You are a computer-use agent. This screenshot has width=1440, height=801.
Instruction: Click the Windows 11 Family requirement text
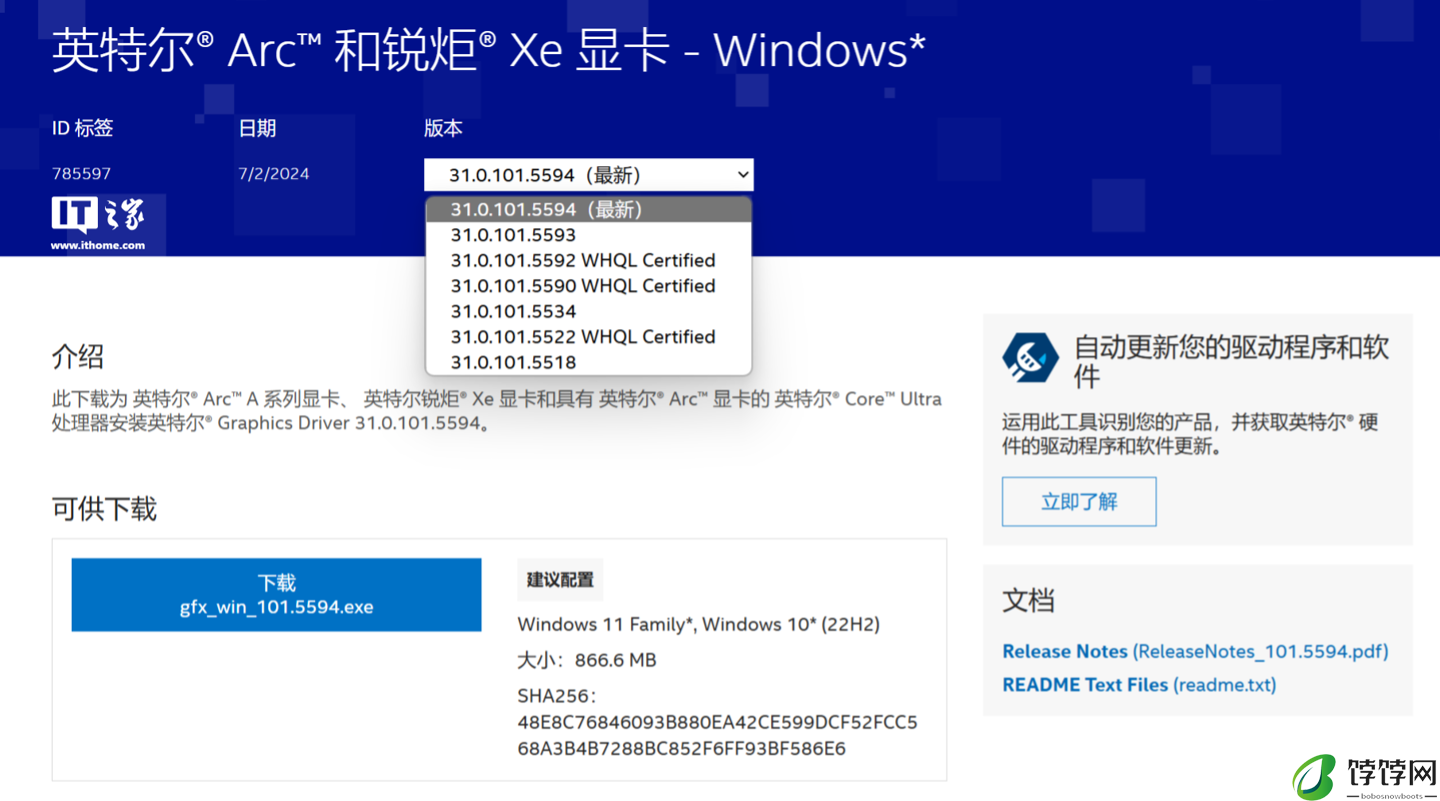(698, 624)
